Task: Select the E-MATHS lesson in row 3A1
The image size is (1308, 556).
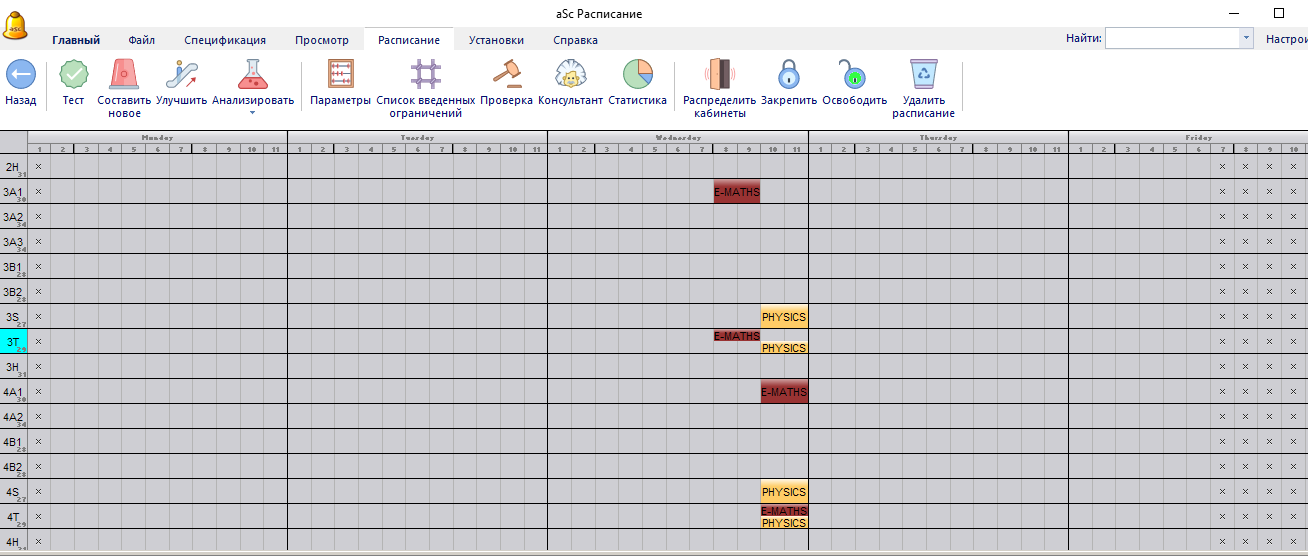Action: click(x=736, y=192)
